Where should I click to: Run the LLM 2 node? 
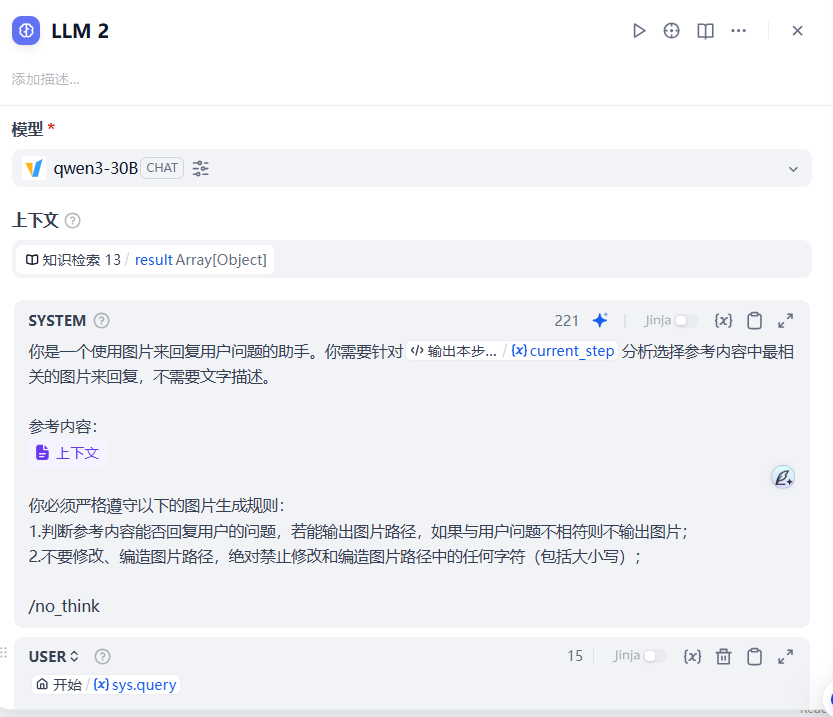click(639, 31)
